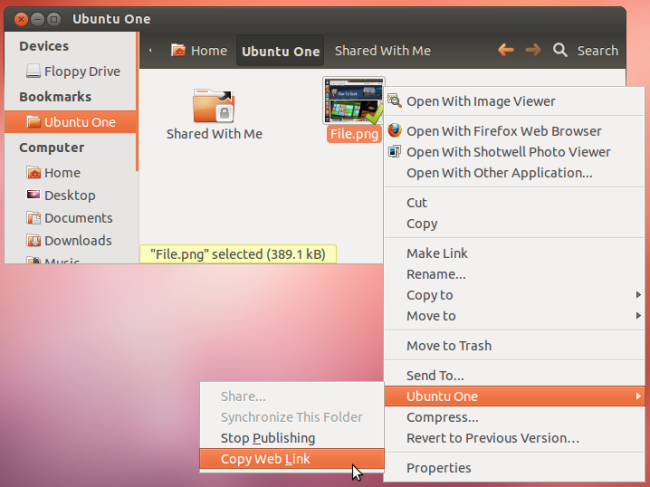Select Copy from context menu
The image size is (650, 487).
pos(514,223)
